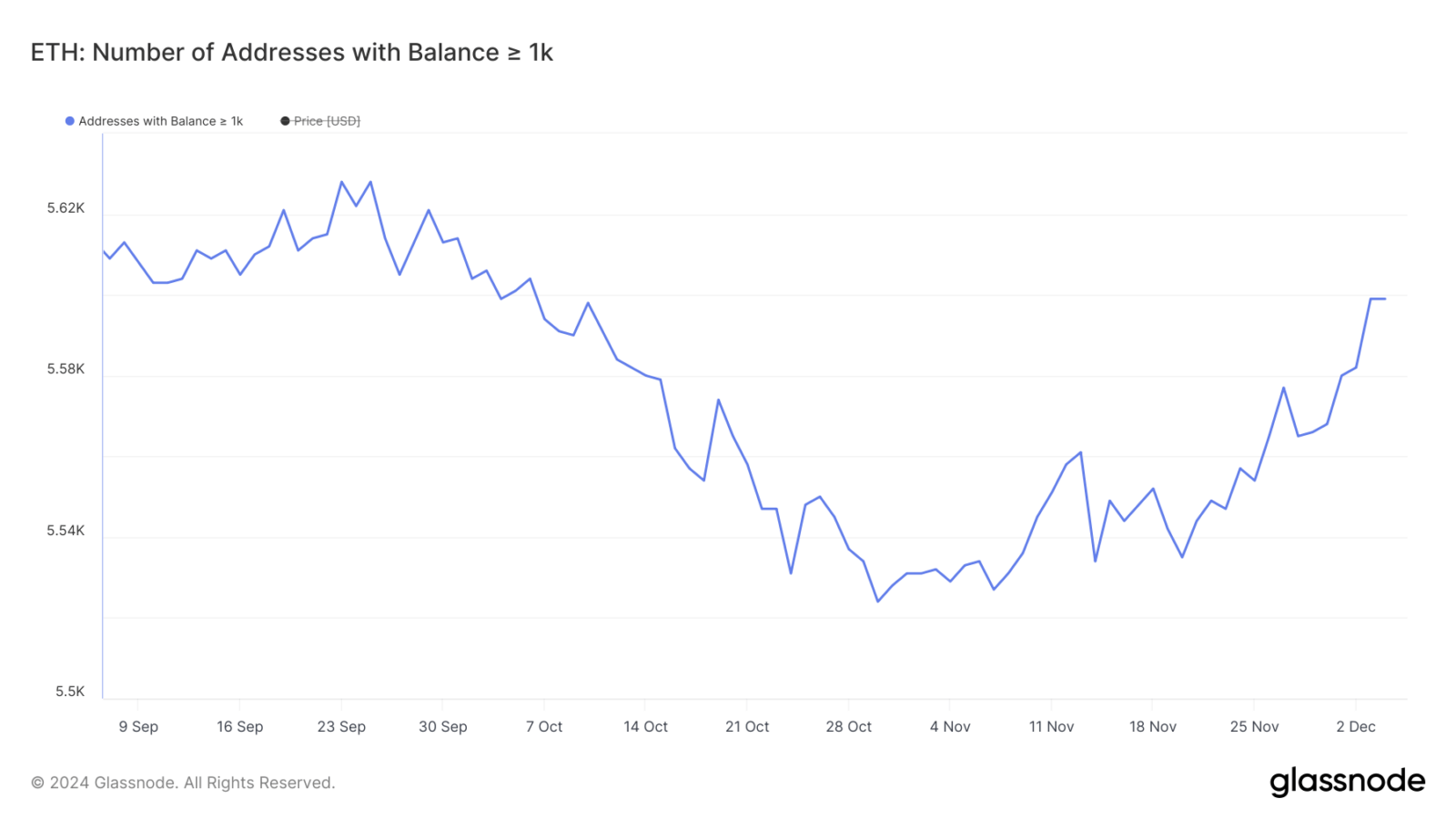Click the 5.62K y-axis label

pyautogui.click(x=66, y=208)
